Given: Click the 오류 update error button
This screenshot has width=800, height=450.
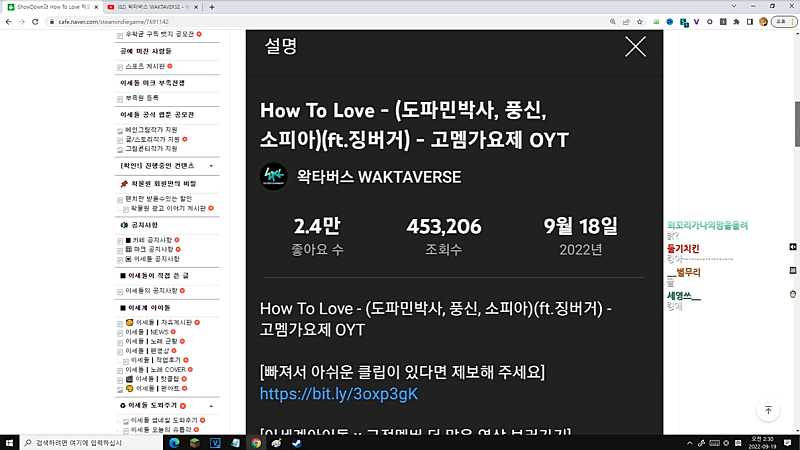Looking at the screenshot, I should (784, 22).
